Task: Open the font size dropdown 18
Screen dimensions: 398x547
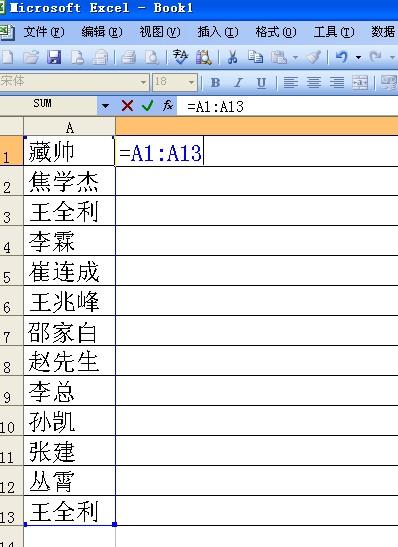Action: click(x=191, y=83)
